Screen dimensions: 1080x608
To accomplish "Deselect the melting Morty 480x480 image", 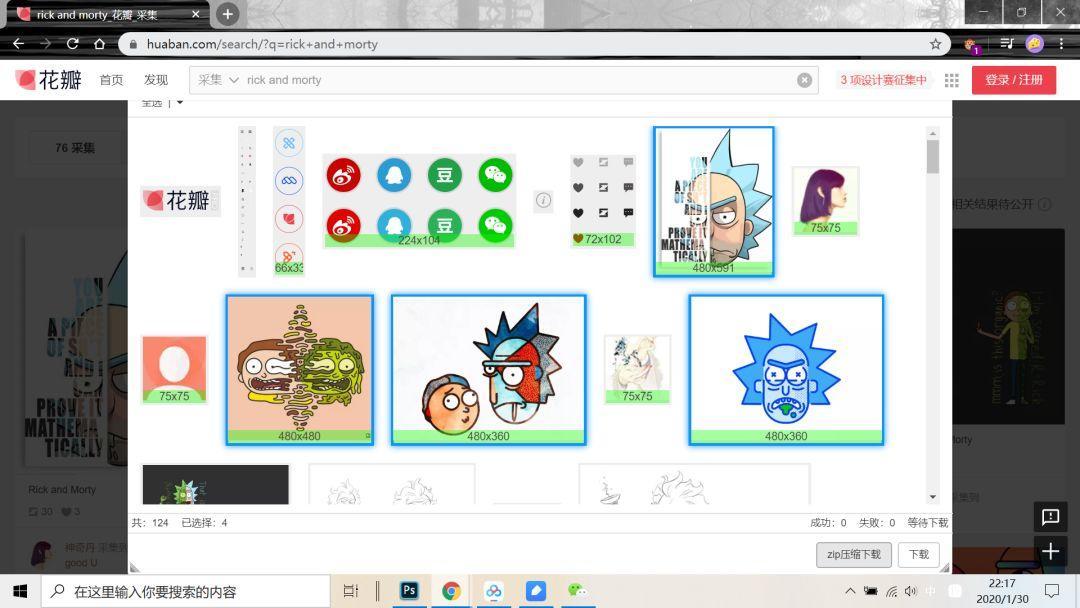I will (x=299, y=369).
